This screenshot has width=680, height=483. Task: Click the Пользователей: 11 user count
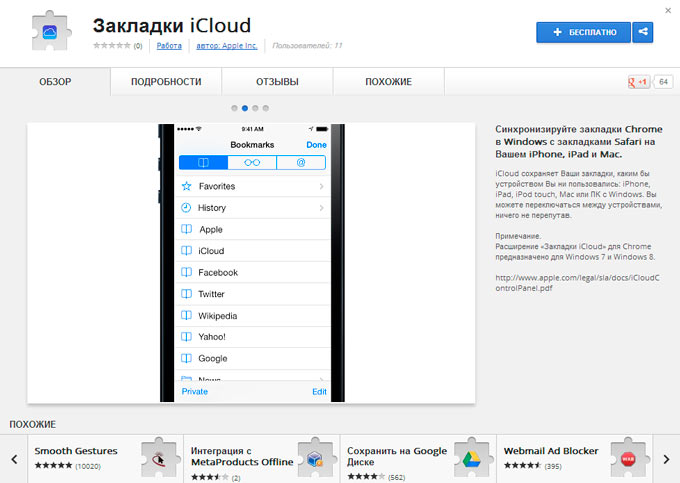pos(307,46)
